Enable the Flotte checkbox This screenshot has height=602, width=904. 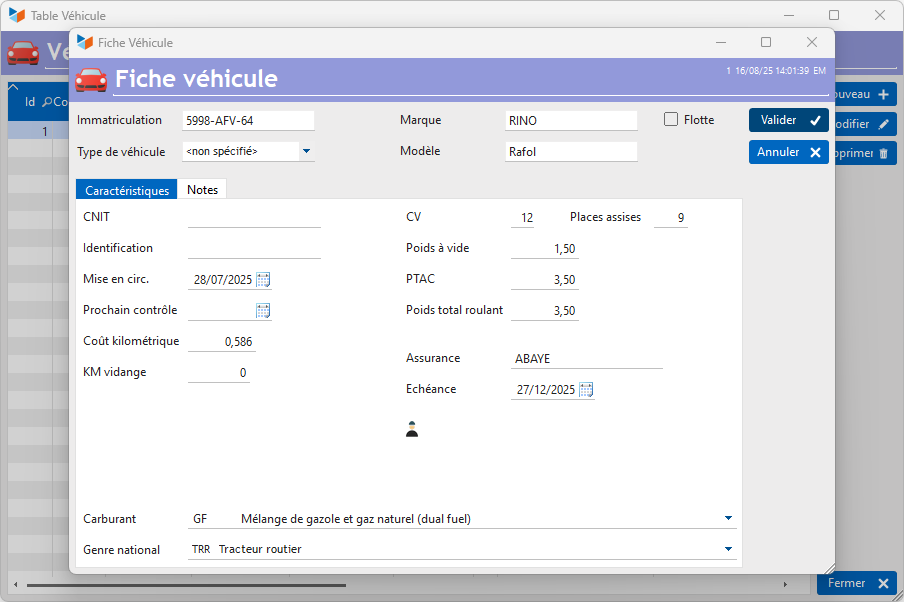coord(671,119)
